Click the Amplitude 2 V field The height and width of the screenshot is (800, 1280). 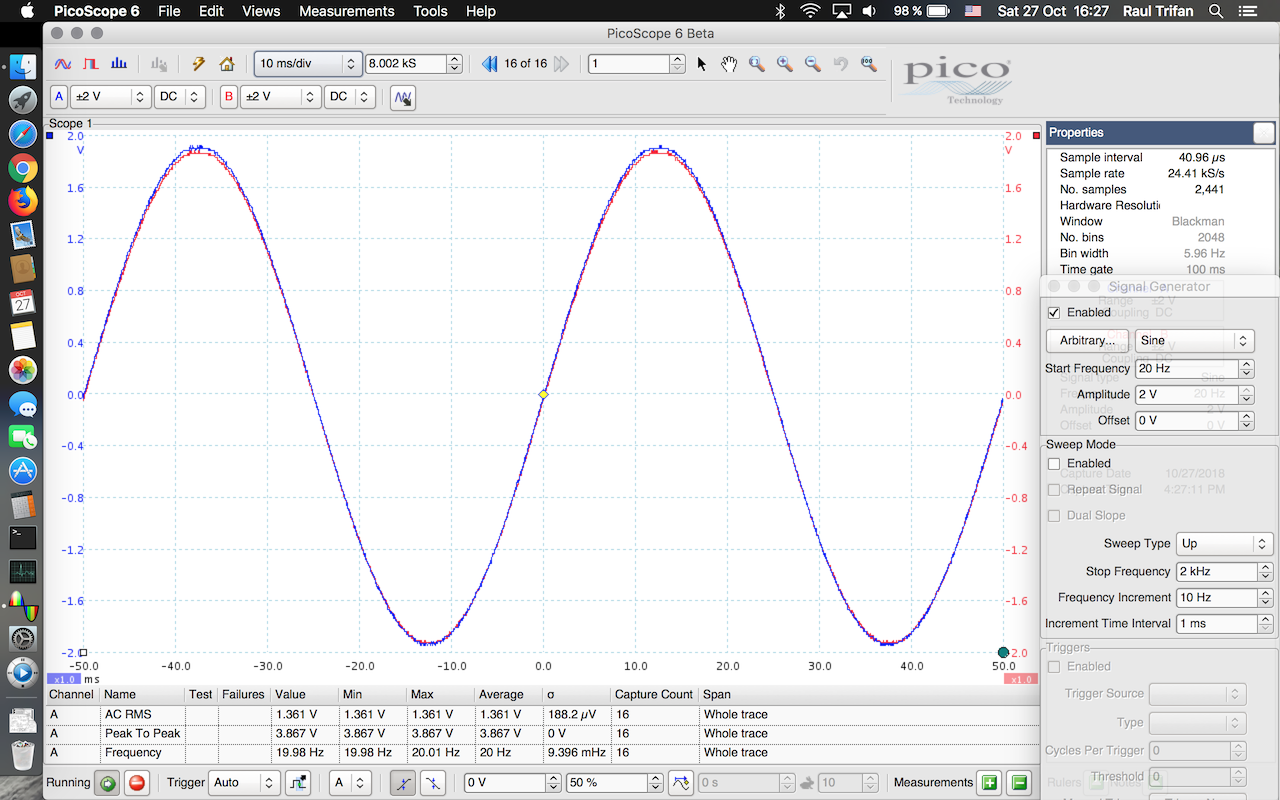pos(1187,395)
